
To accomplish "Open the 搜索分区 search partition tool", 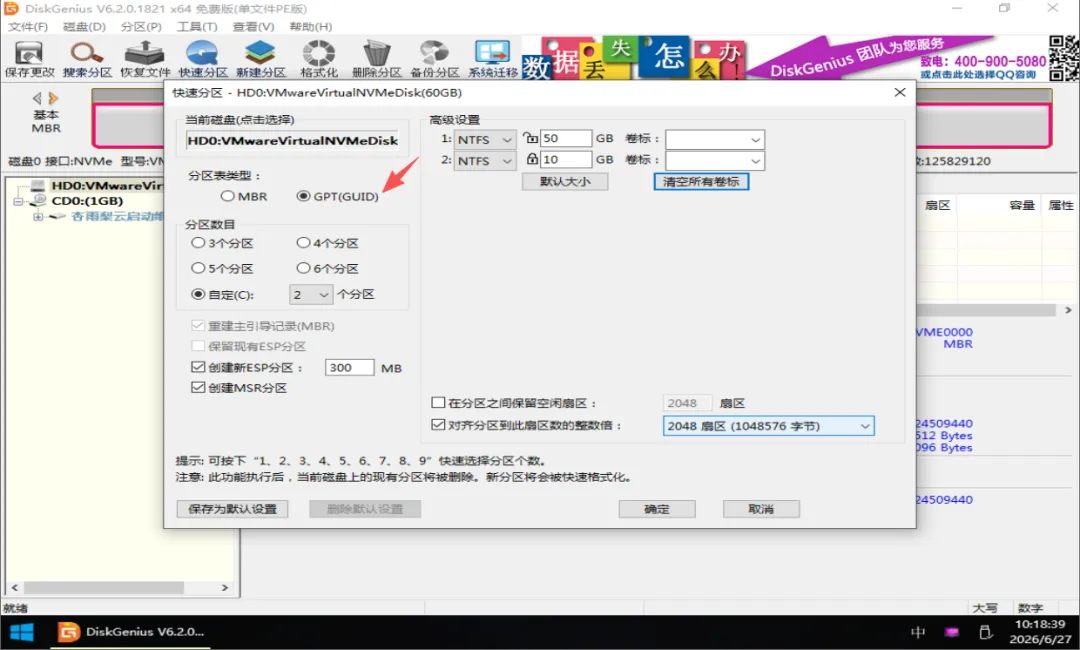I will click(87, 59).
